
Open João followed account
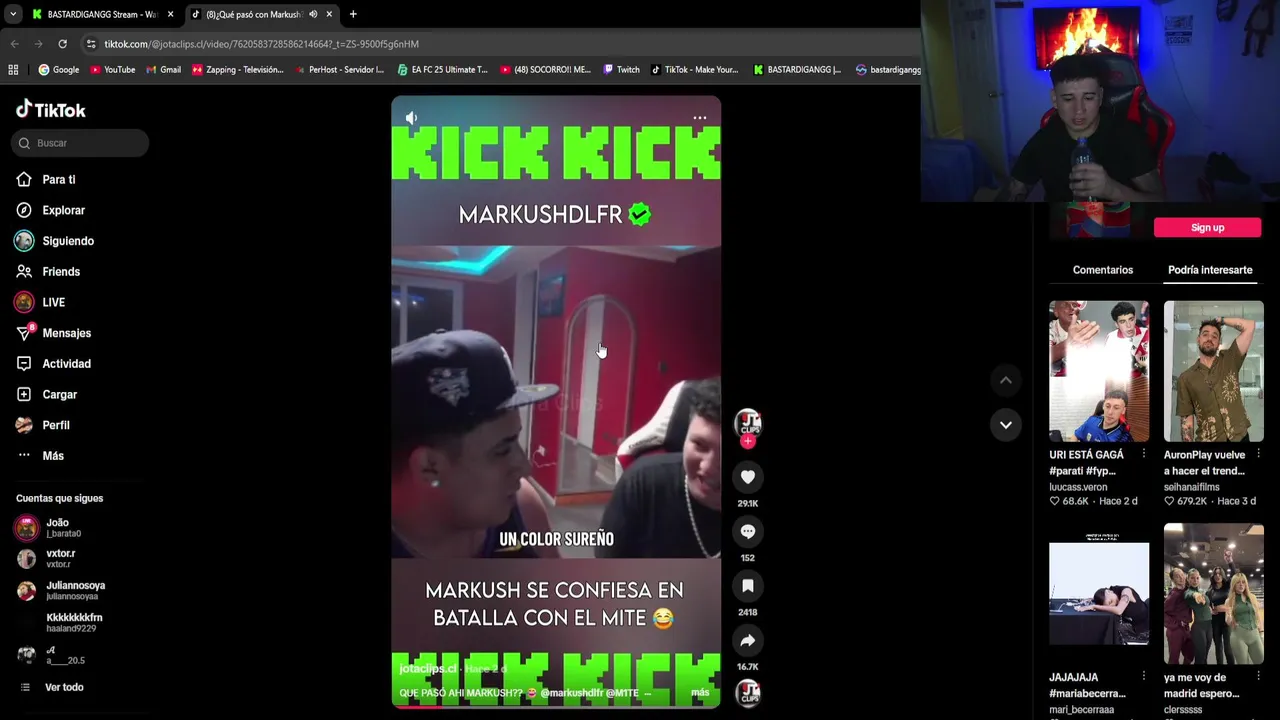tap(49, 527)
